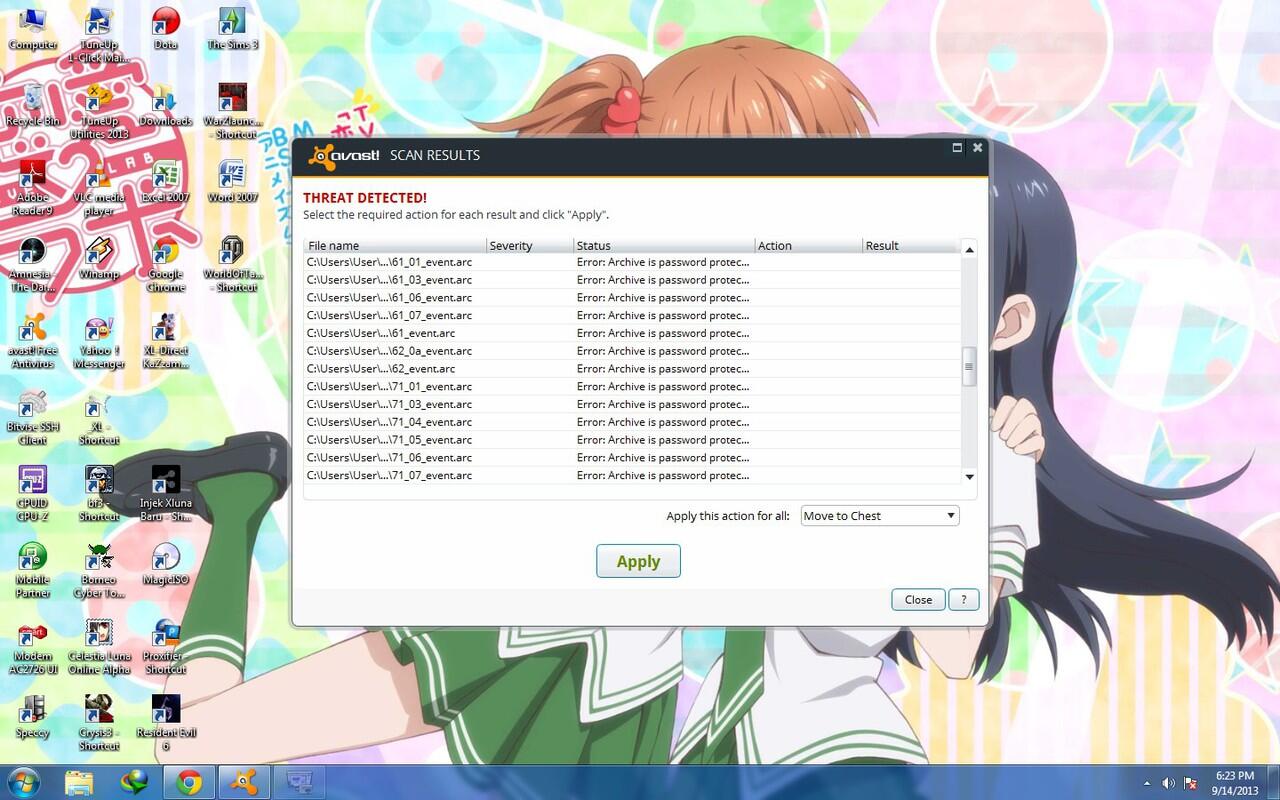Select Resident Evil 6 desktop icon
This screenshot has height=800, width=1280.
coord(166,723)
